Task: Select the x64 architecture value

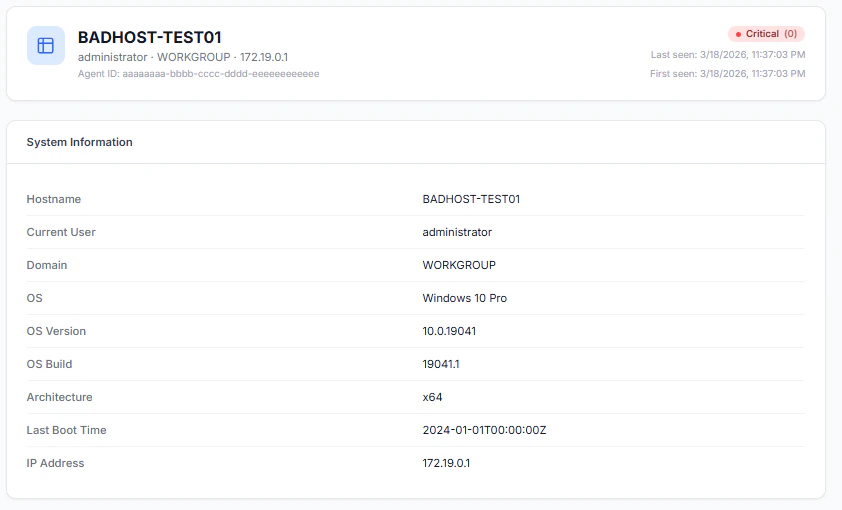Action: tap(432, 397)
